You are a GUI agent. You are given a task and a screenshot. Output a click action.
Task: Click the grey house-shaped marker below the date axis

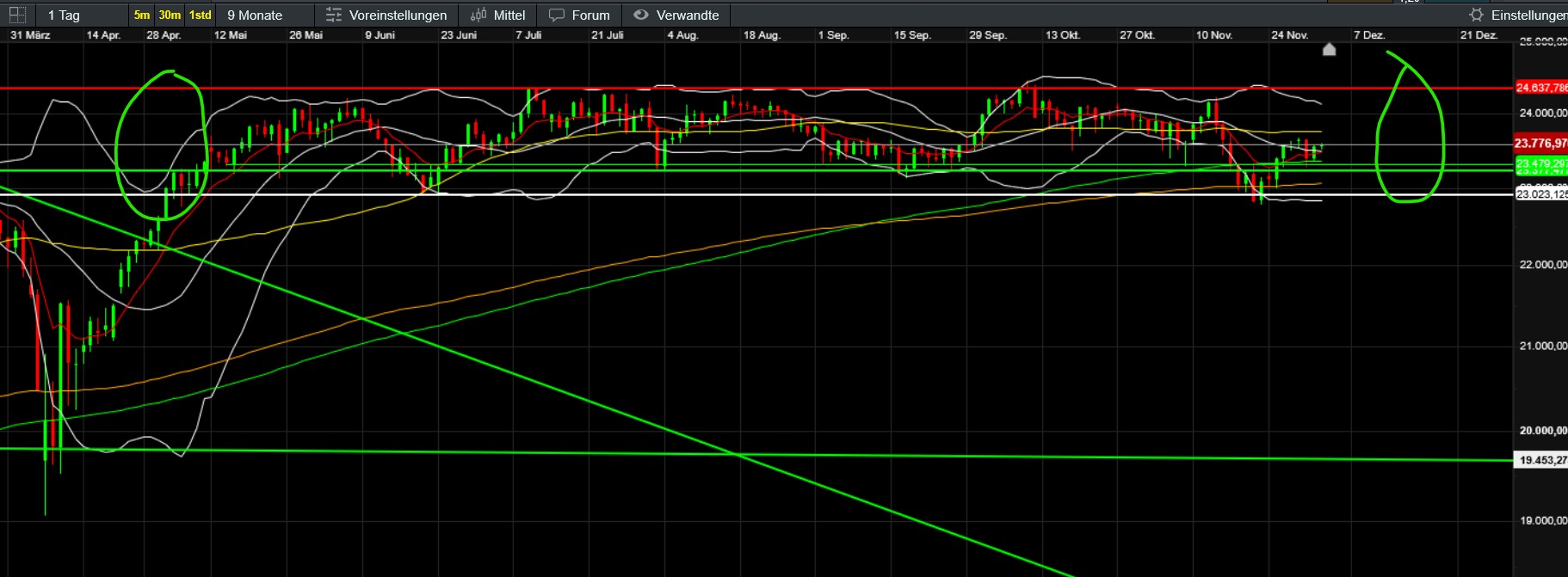click(x=1329, y=49)
